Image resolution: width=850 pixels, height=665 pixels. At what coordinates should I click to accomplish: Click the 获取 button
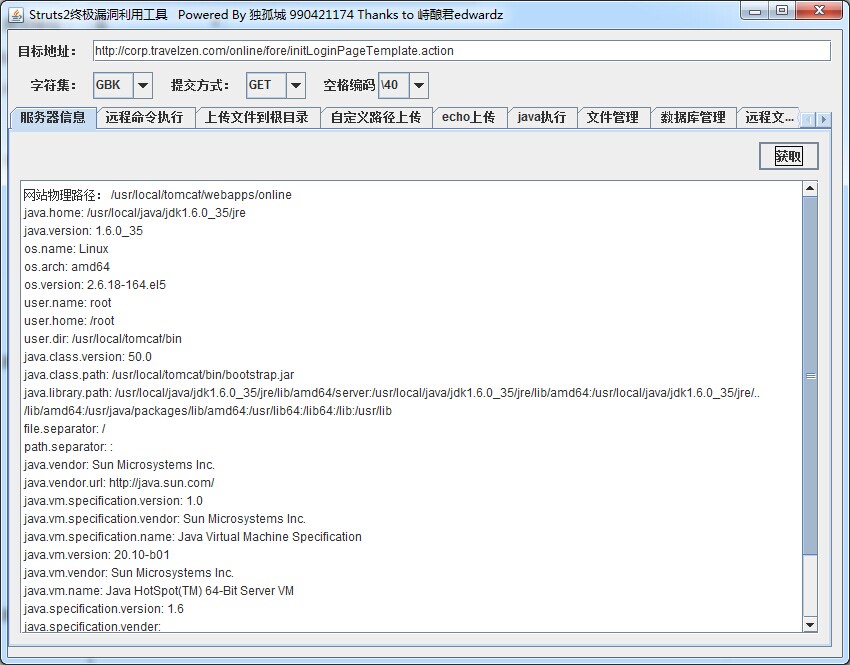pyautogui.click(x=789, y=157)
